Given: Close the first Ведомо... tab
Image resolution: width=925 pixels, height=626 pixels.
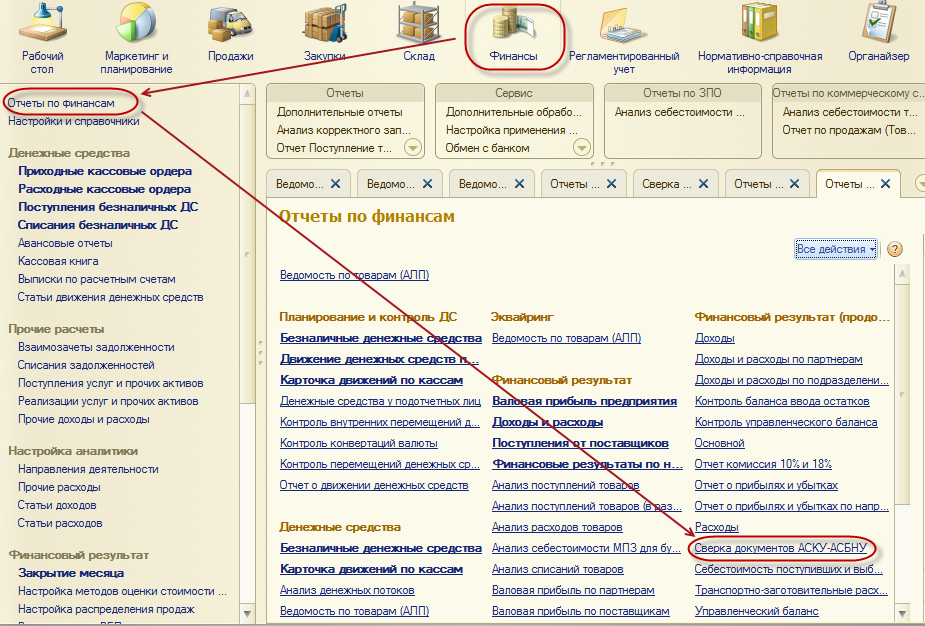Looking at the screenshot, I should [336, 184].
